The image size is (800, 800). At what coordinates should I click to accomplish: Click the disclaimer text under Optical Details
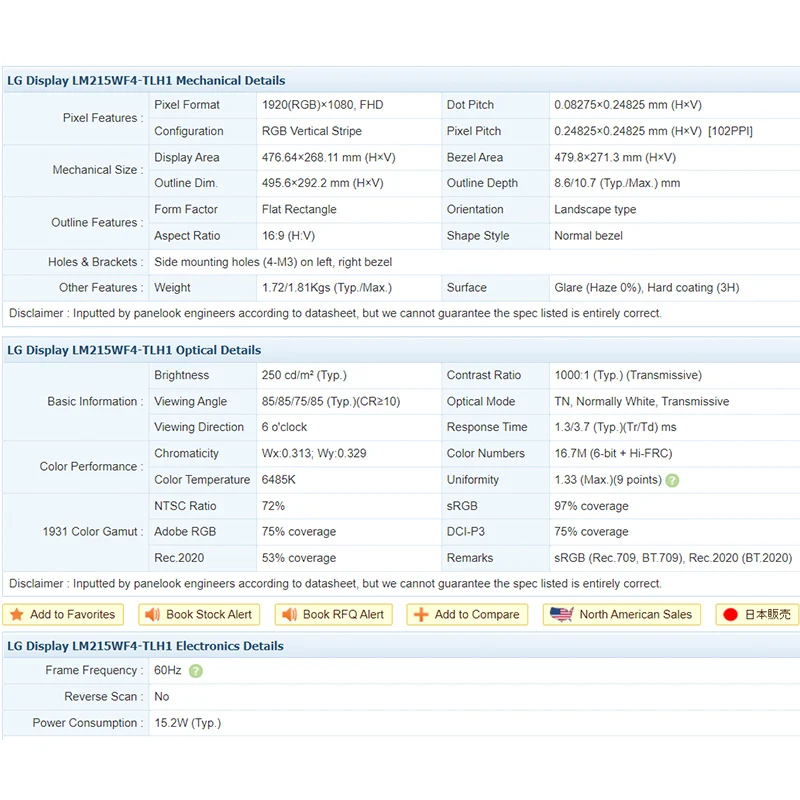tap(335, 584)
